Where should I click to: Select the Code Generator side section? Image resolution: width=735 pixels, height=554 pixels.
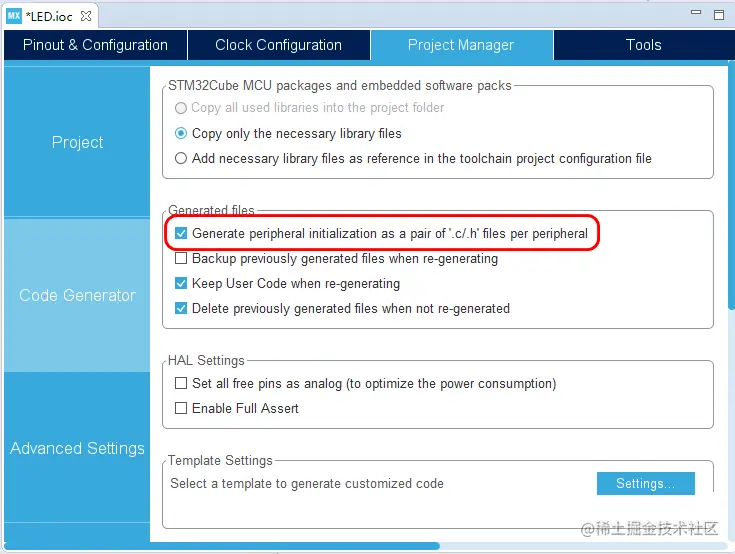click(77, 295)
